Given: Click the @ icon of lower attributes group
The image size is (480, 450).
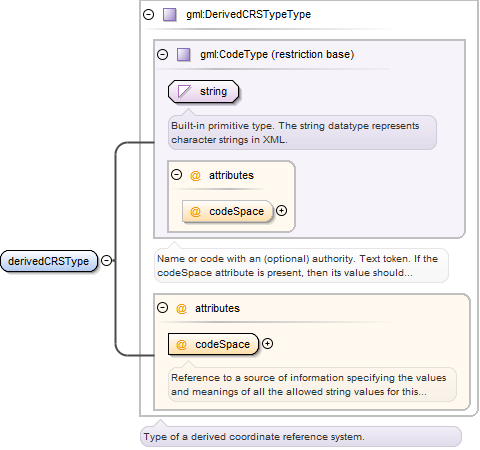Looking at the screenshot, I should click(181, 308).
